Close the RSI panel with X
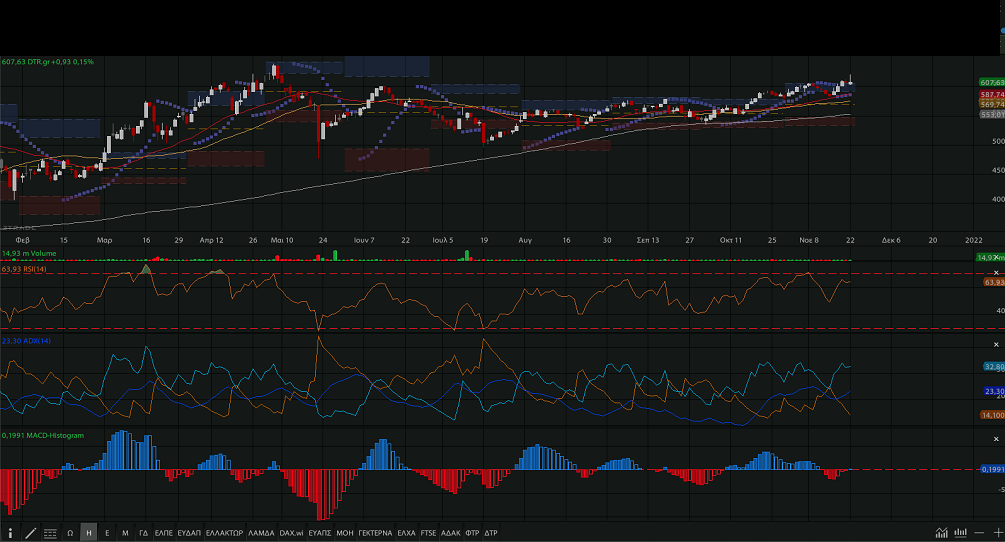 click(x=997, y=272)
